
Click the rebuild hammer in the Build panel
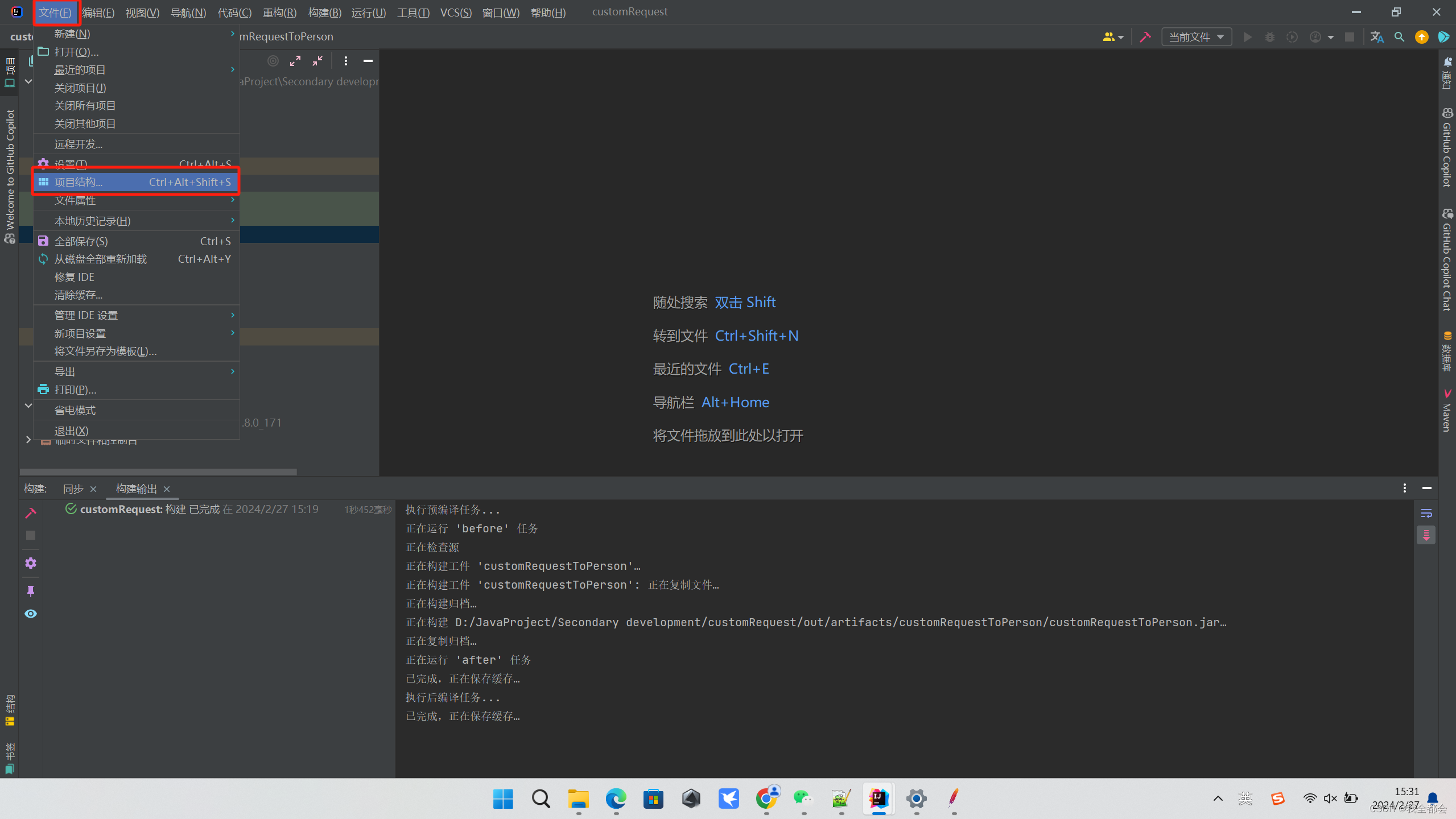[31, 513]
